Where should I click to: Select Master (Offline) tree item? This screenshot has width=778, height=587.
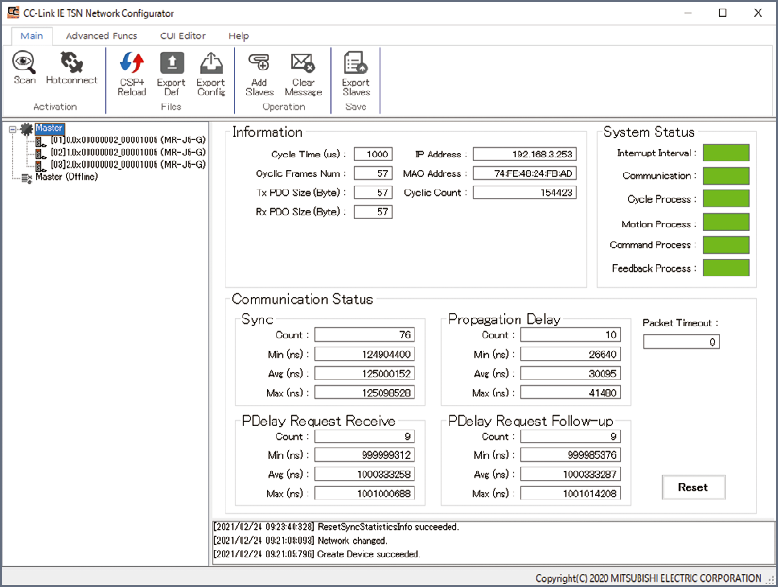(x=66, y=177)
